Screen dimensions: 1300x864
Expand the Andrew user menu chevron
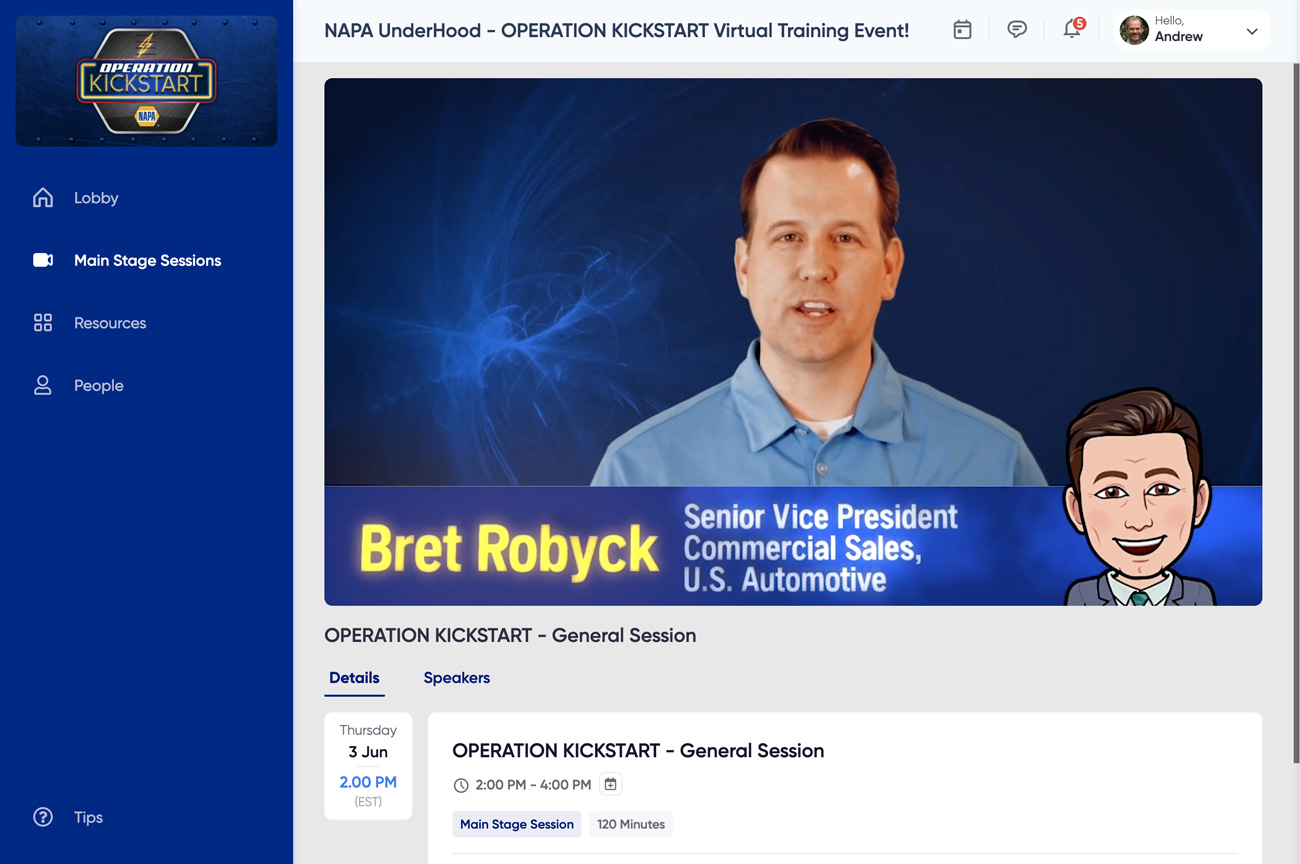coord(1251,31)
